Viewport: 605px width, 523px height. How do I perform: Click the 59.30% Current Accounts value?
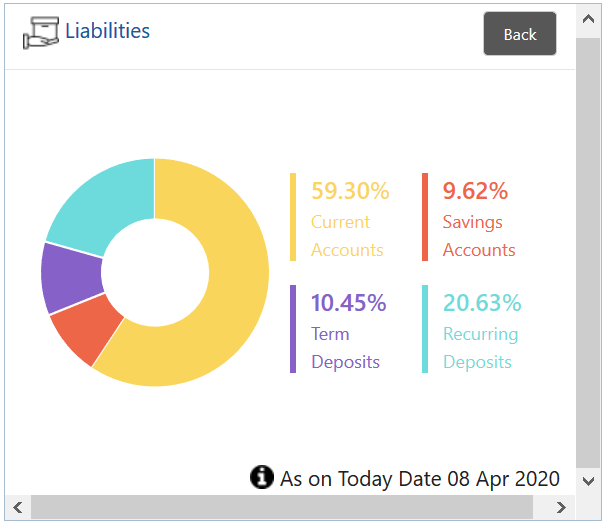[350, 191]
